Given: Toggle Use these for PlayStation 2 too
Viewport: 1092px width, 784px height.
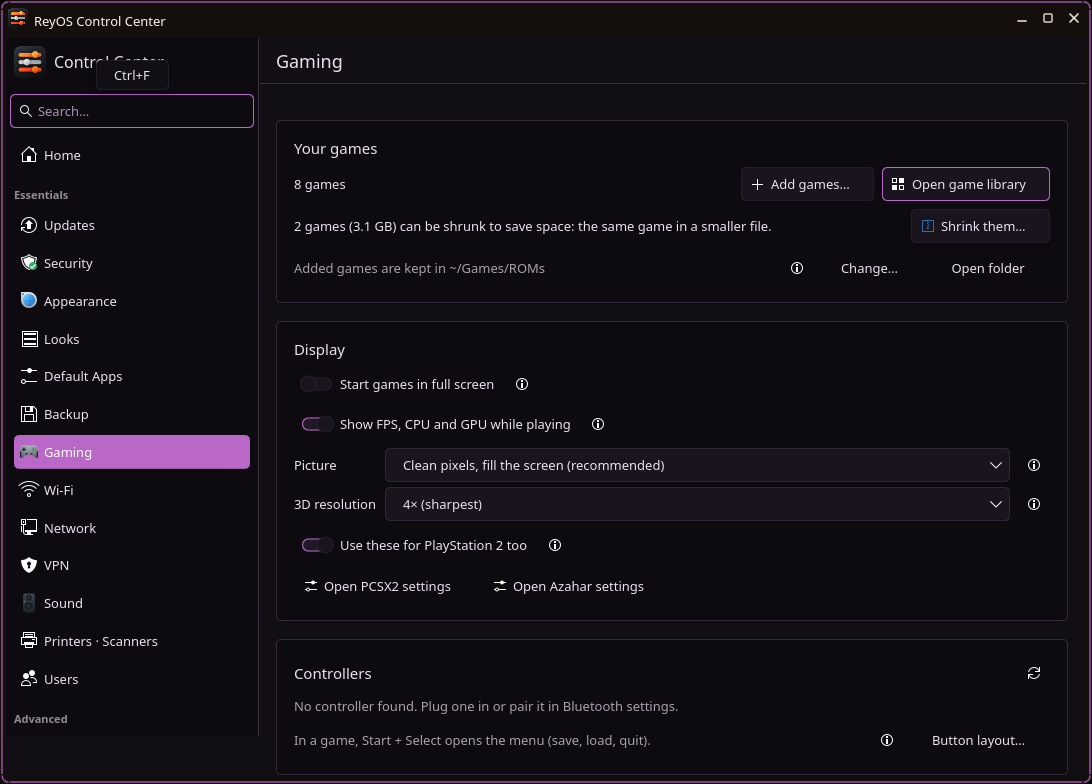Looking at the screenshot, I should (317, 545).
